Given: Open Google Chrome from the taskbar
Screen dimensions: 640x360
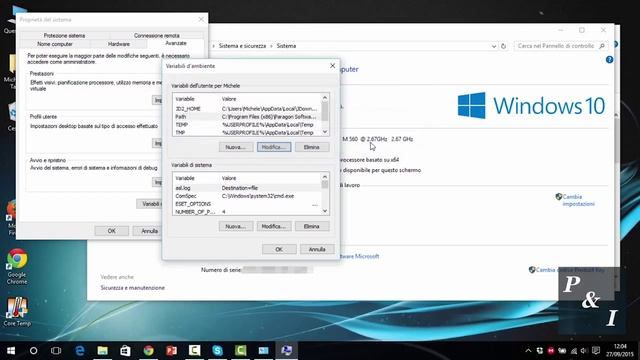Looking at the screenshot, I should (x=149, y=351).
